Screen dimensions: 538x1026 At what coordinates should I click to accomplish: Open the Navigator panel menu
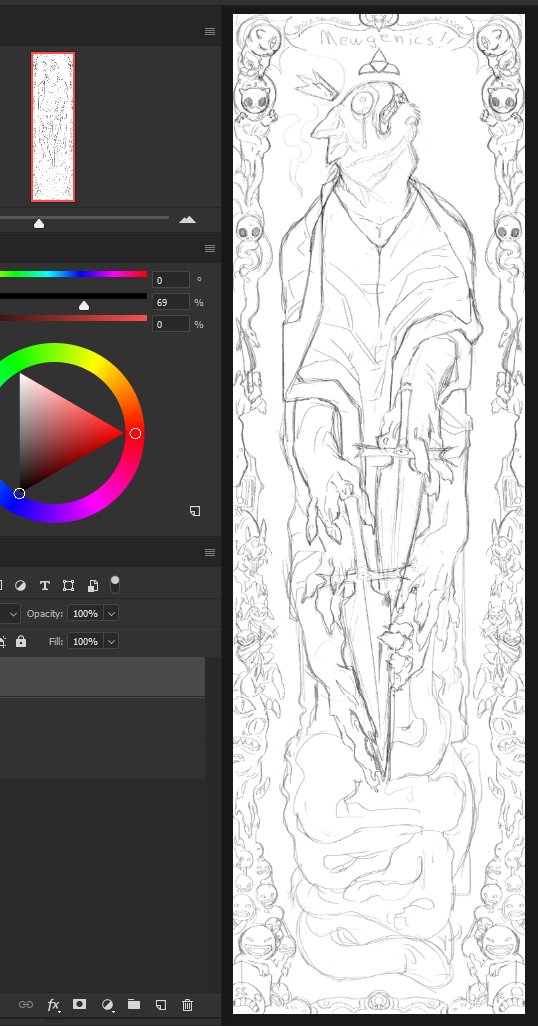click(209, 31)
